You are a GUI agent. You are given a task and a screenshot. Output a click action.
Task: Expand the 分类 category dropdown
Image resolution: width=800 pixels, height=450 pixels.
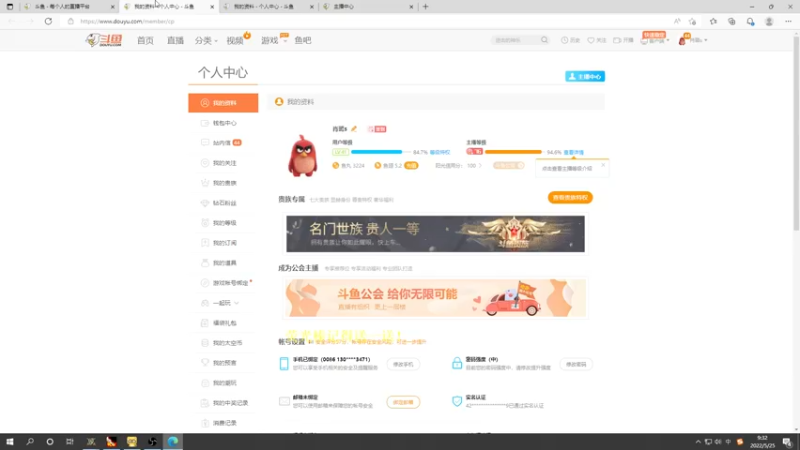click(x=206, y=40)
